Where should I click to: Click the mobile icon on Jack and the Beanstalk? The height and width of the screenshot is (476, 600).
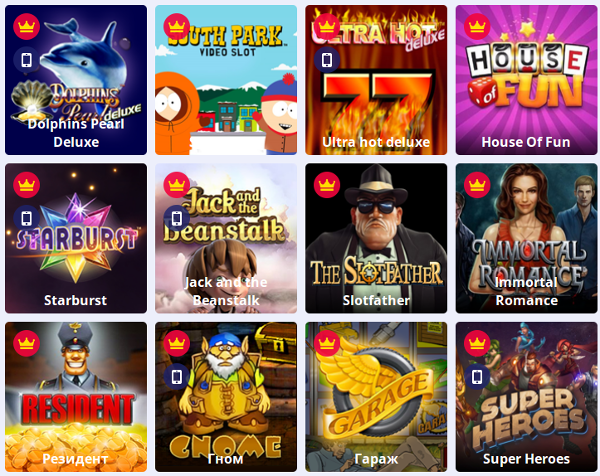pyautogui.click(x=176, y=218)
